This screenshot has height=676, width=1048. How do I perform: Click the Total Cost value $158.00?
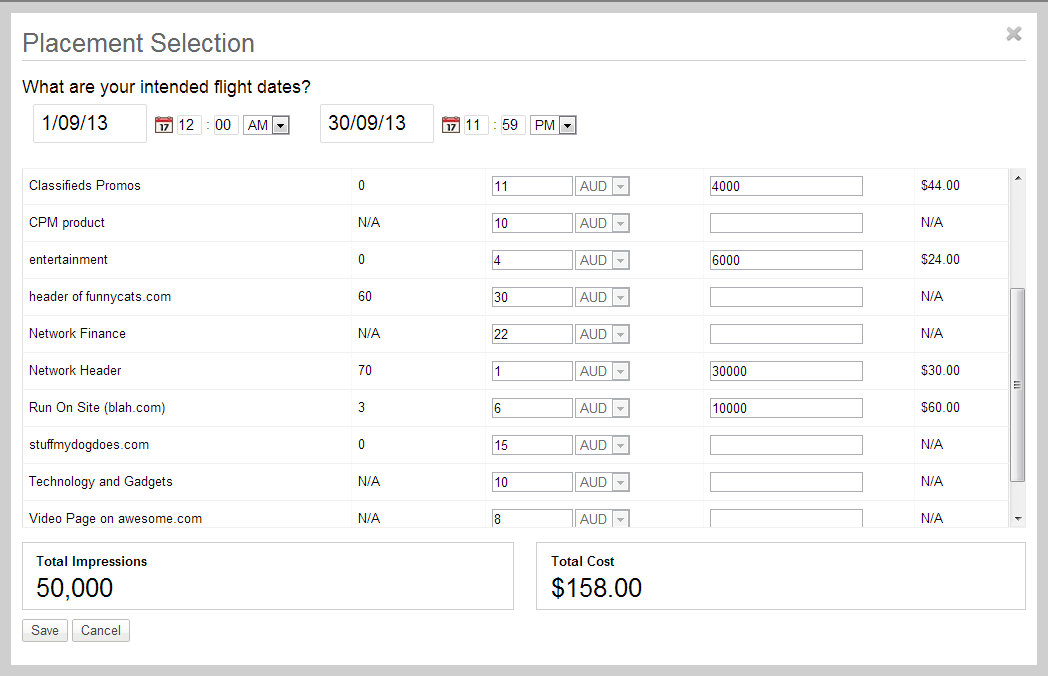tap(596, 588)
